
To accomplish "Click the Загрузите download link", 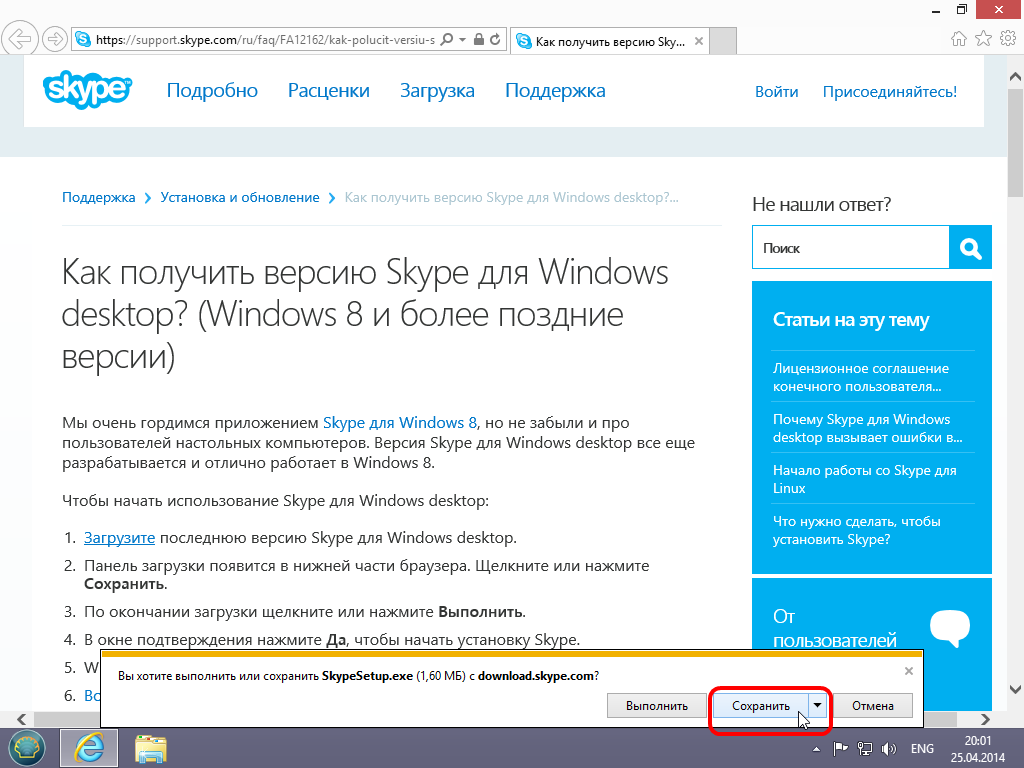I will click(120, 537).
